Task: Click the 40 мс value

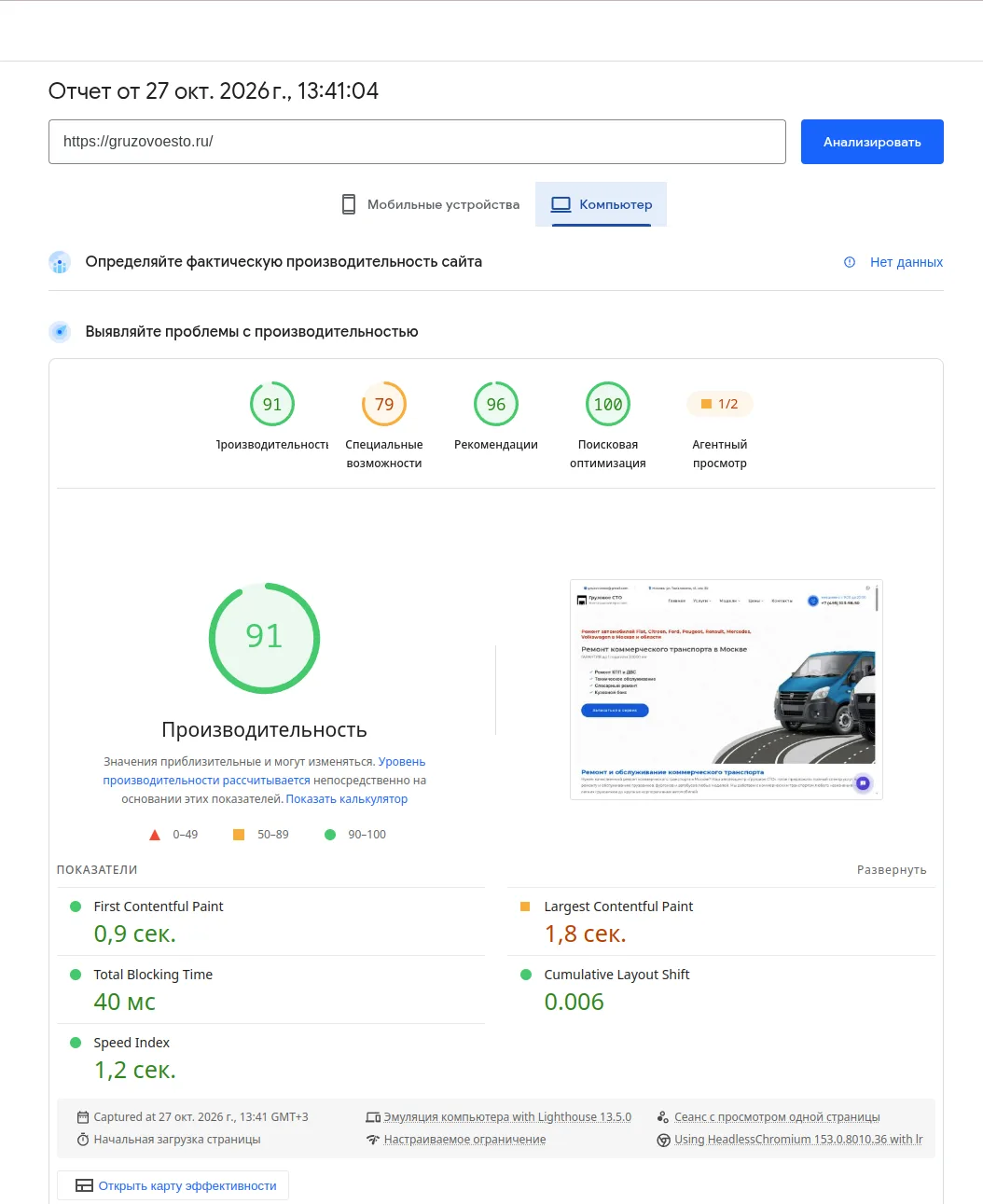Action: pos(125,1003)
